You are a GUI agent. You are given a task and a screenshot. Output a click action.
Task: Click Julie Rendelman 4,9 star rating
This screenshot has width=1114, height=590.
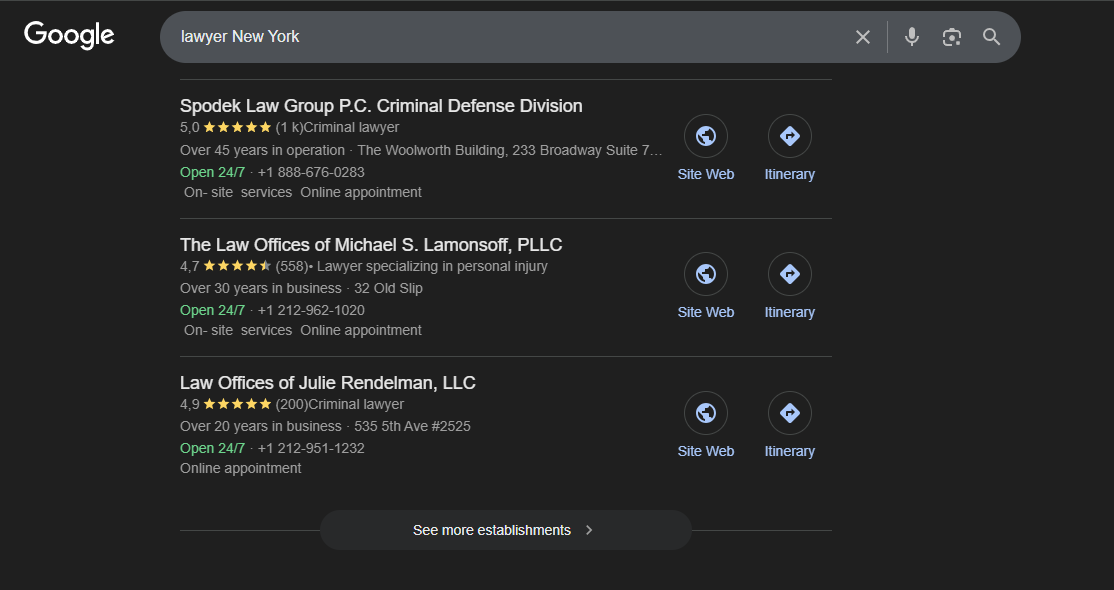[x=237, y=405]
